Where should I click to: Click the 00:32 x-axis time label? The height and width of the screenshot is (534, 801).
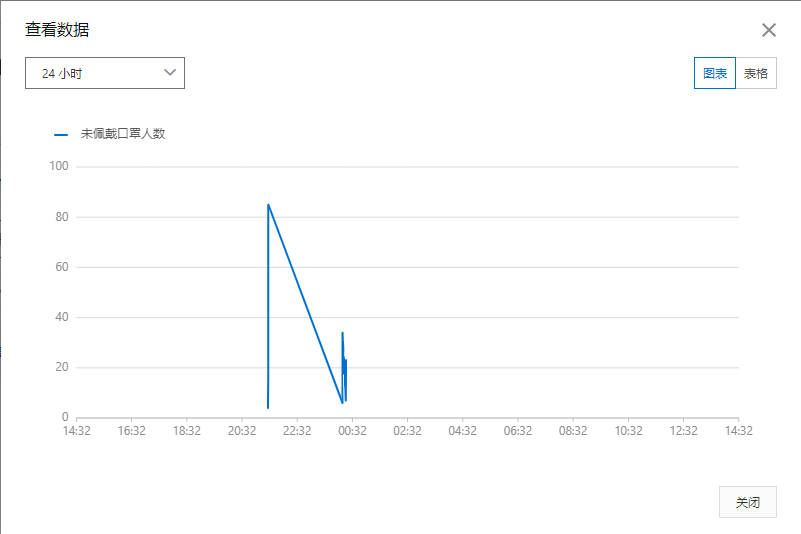(x=352, y=430)
